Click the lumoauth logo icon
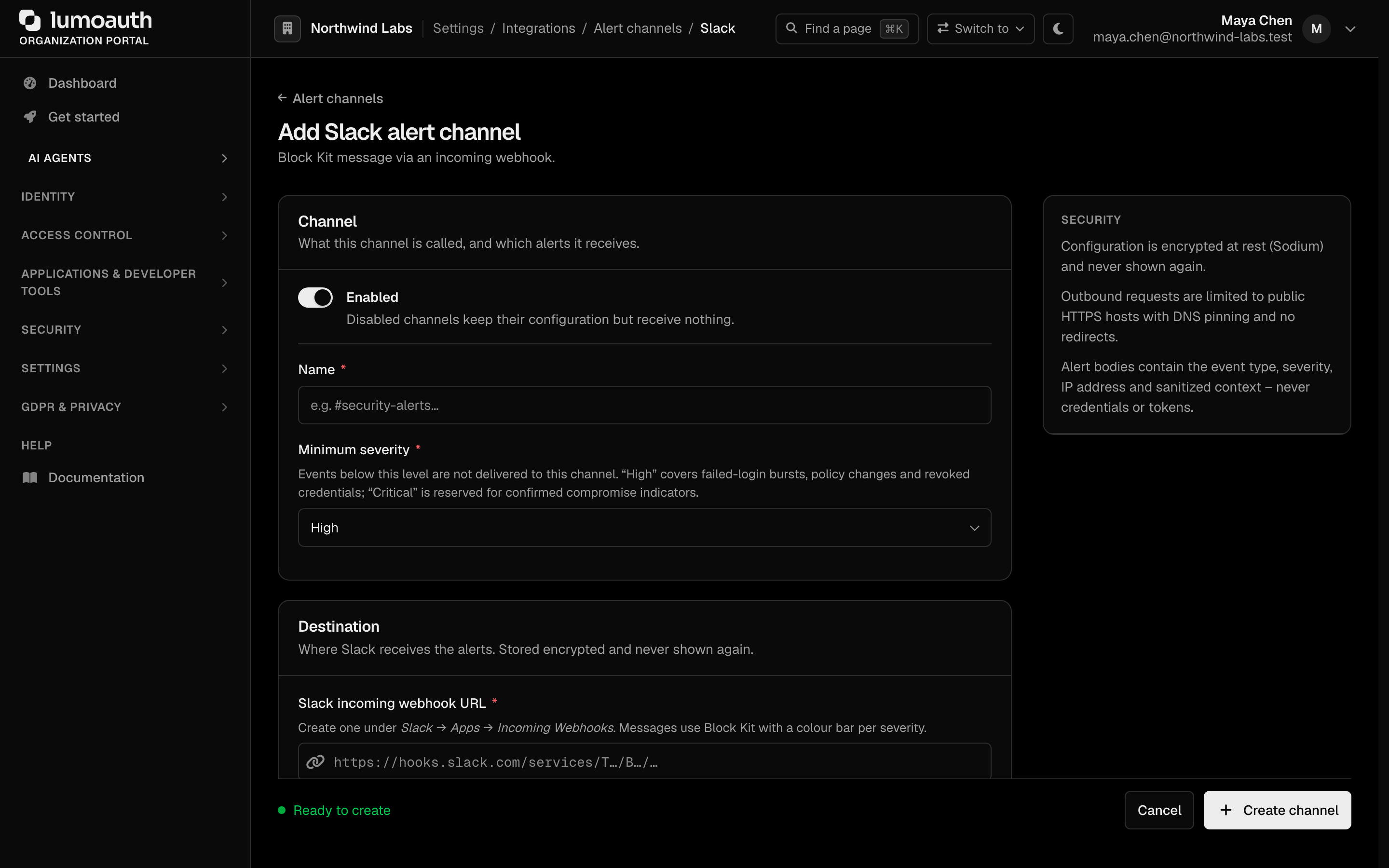Image resolution: width=1389 pixels, height=868 pixels. pos(30,20)
